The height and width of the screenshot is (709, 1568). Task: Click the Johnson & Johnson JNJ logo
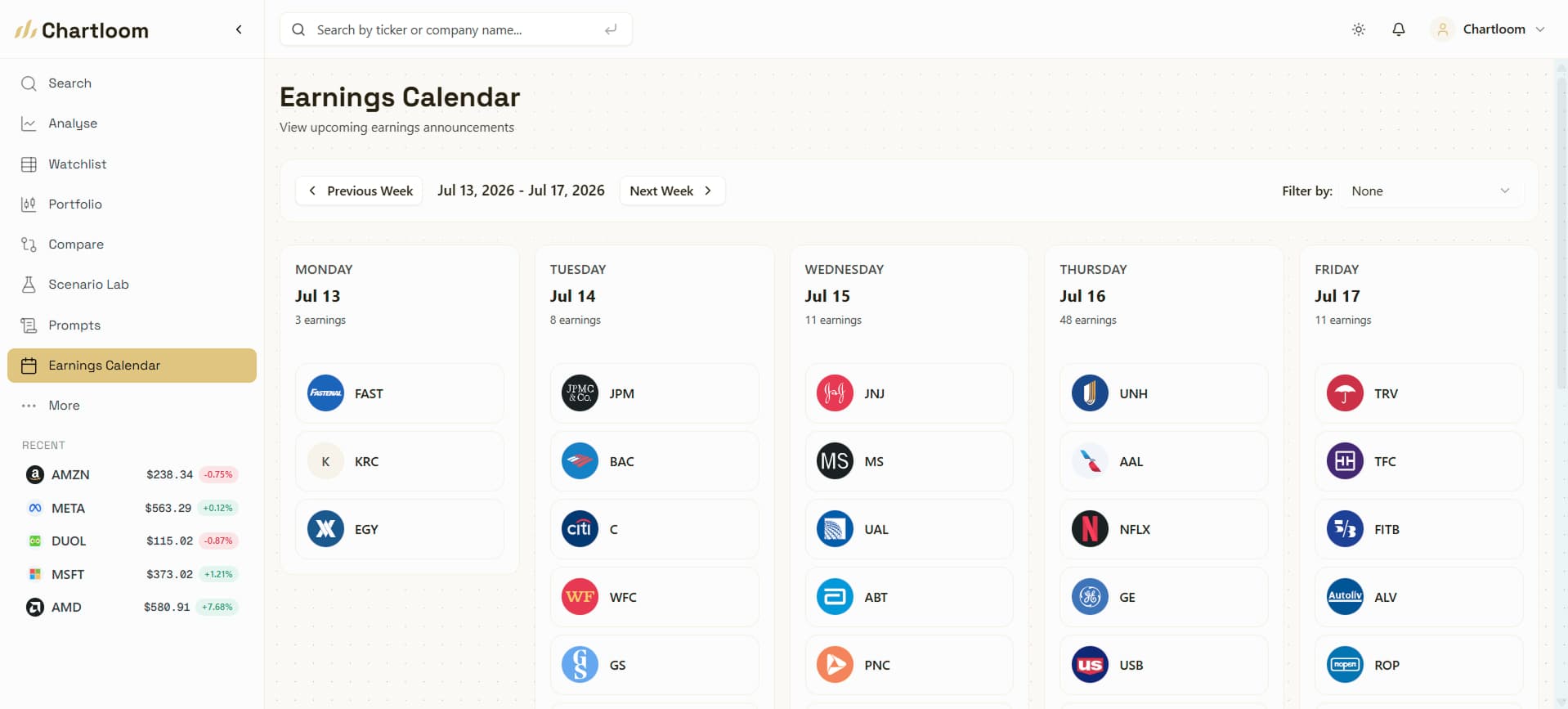pos(835,393)
